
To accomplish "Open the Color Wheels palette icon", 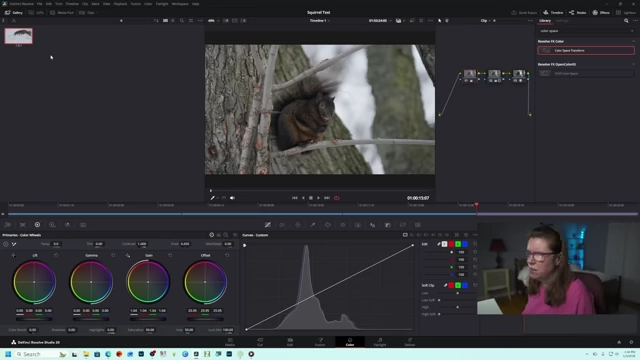I will click(37, 225).
